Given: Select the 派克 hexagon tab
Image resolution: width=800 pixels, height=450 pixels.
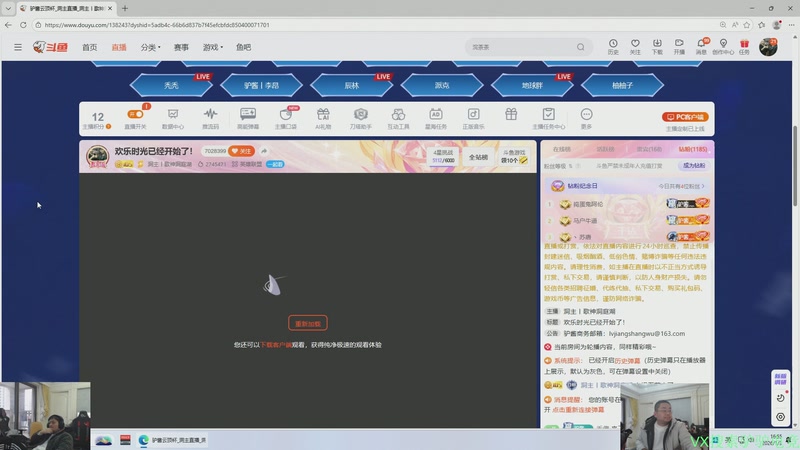Looking at the screenshot, I should pyautogui.click(x=442, y=85).
